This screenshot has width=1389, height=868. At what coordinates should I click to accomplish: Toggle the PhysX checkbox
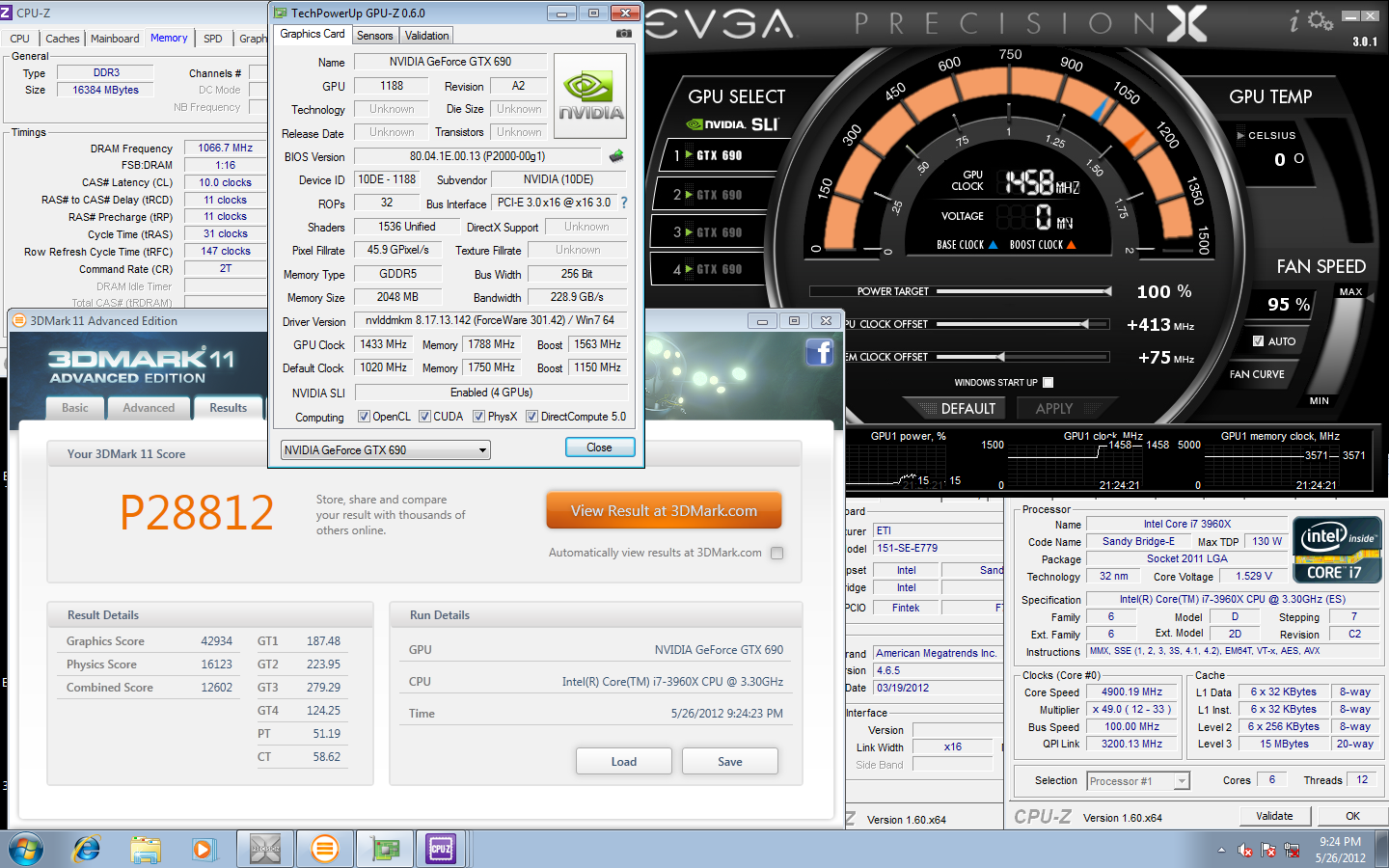click(478, 417)
